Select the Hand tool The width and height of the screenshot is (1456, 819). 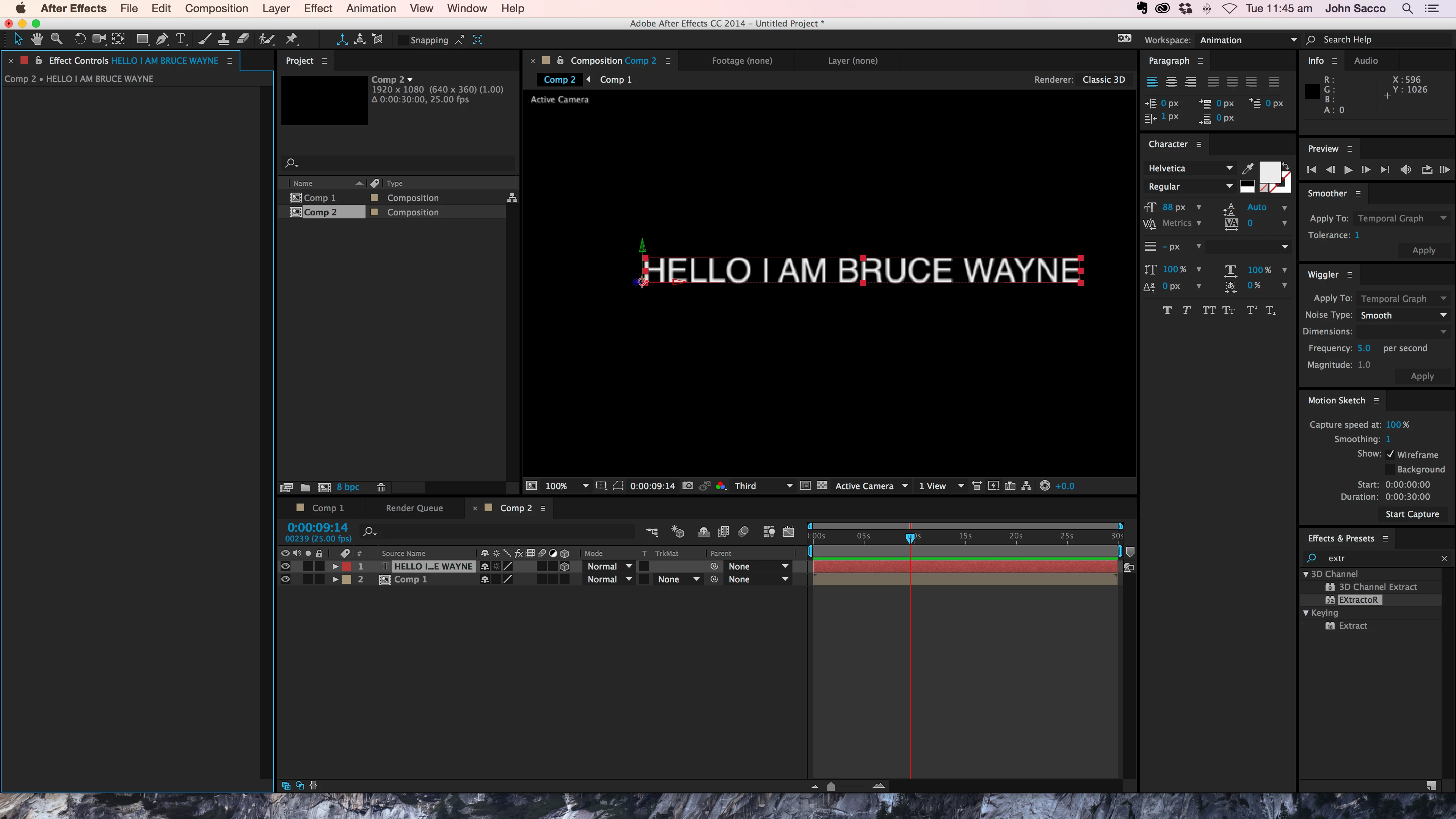tap(37, 39)
